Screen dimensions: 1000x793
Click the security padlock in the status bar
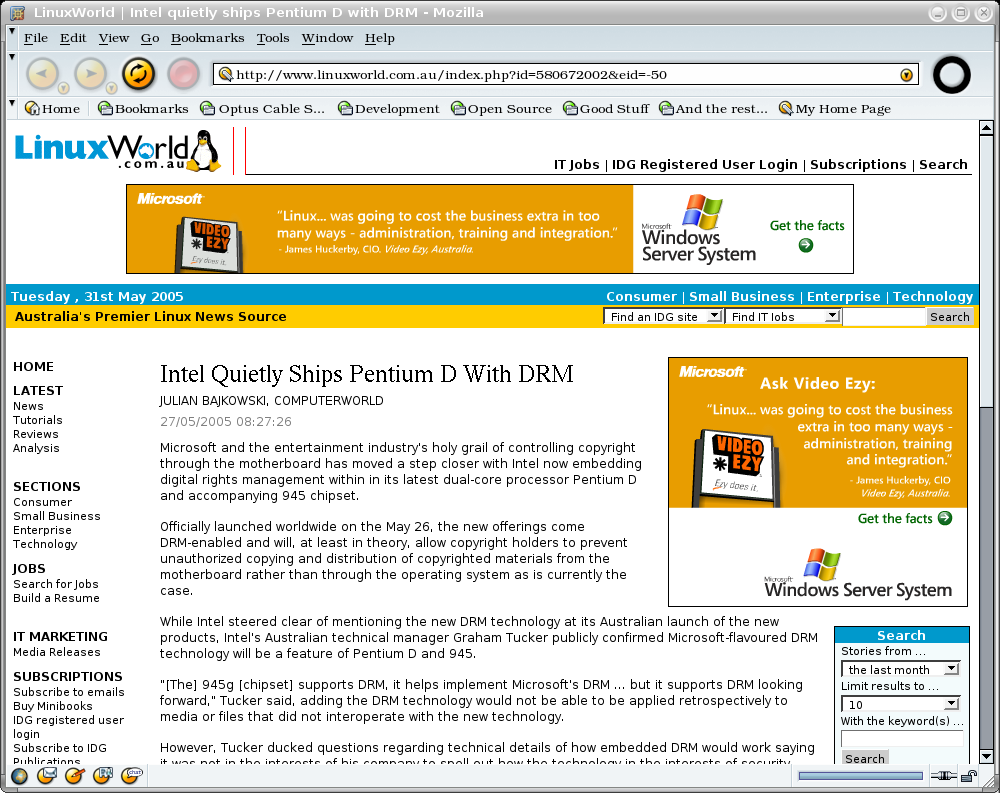pos(968,777)
